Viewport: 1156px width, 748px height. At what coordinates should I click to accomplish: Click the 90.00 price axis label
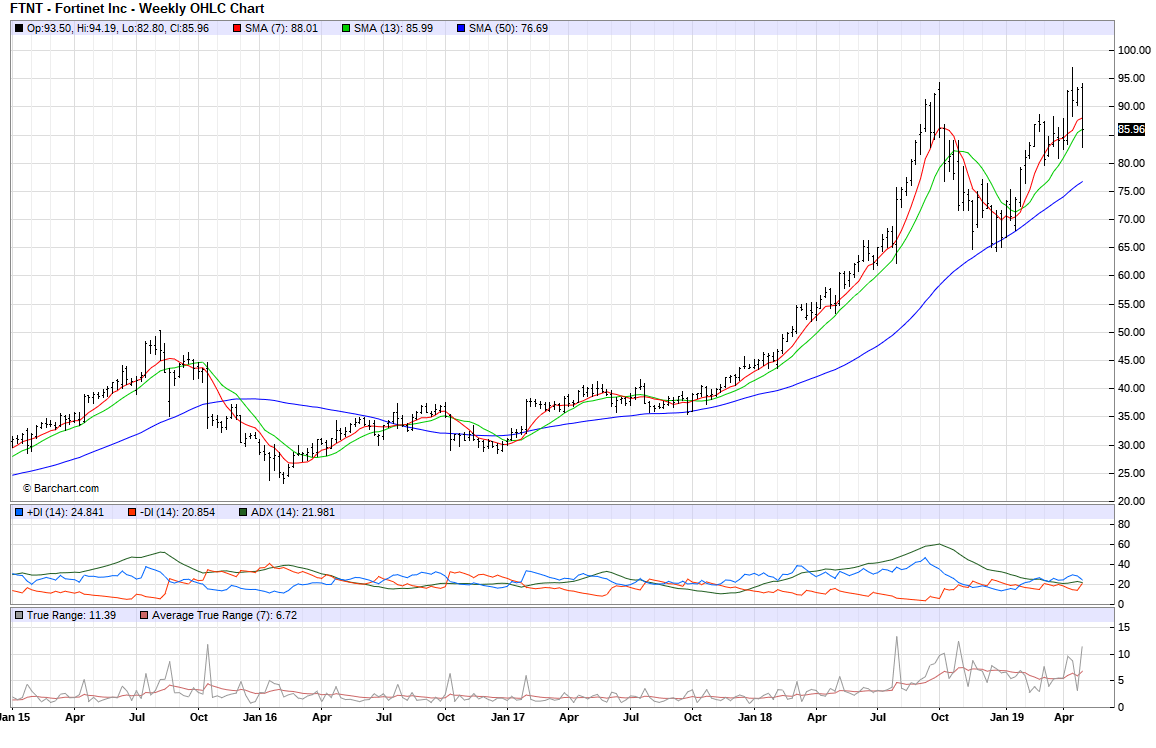click(1132, 106)
